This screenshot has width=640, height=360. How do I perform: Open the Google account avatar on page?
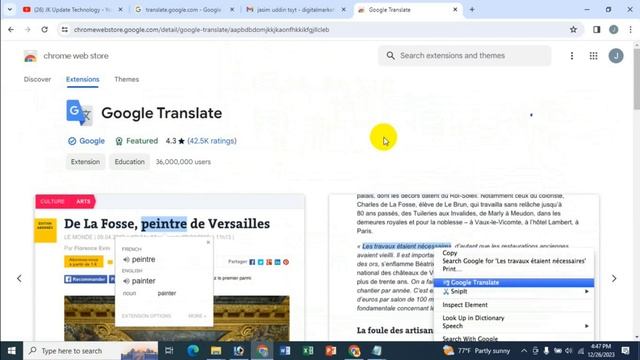point(616,56)
